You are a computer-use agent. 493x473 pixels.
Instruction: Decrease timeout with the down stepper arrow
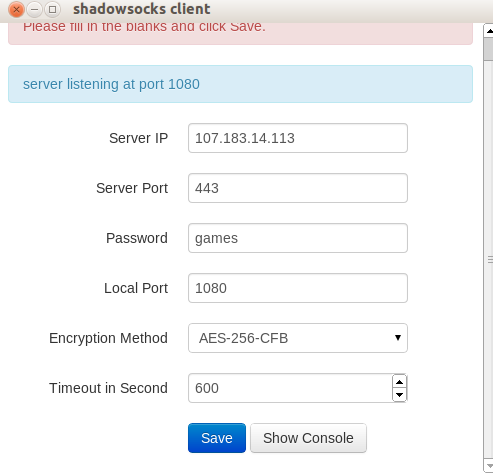pyautogui.click(x=399, y=395)
